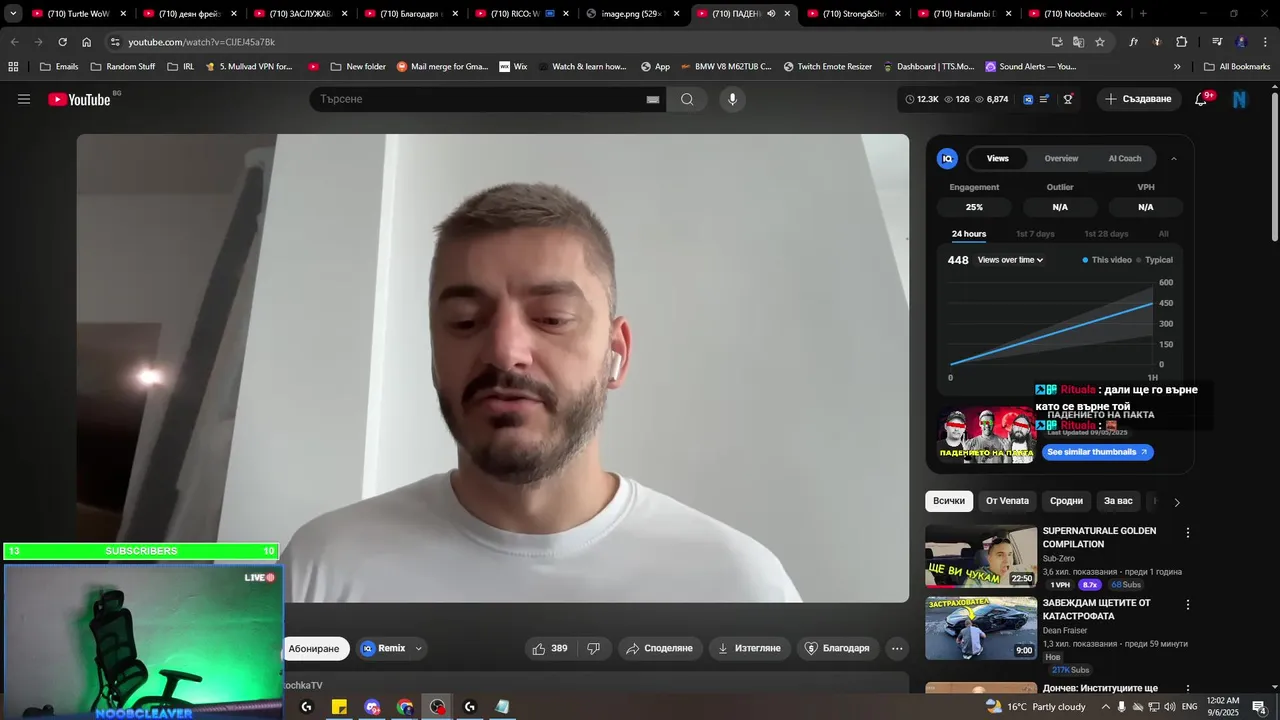The height and width of the screenshot is (720, 1280).
Task: Open YouTube notifications bell
Action: tap(1201, 99)
